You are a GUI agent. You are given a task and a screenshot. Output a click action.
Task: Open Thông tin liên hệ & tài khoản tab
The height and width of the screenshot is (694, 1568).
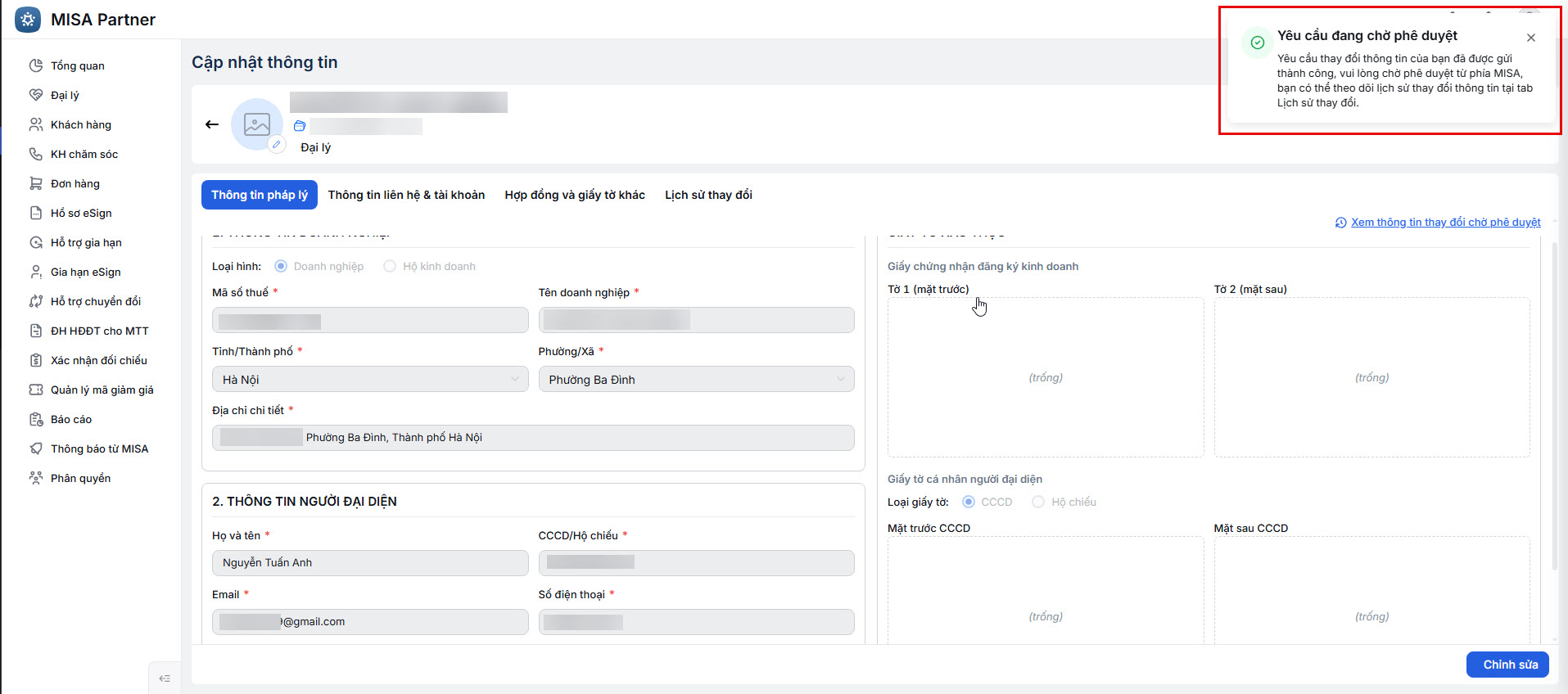406,195
